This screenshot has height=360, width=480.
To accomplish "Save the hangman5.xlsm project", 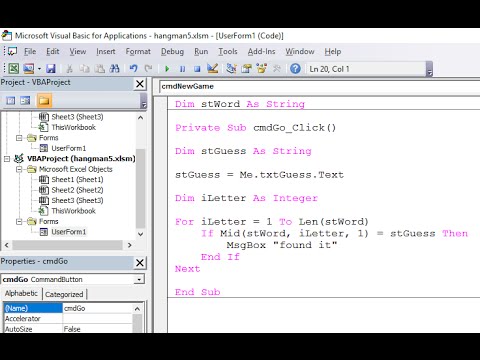I will click(51, 69).
